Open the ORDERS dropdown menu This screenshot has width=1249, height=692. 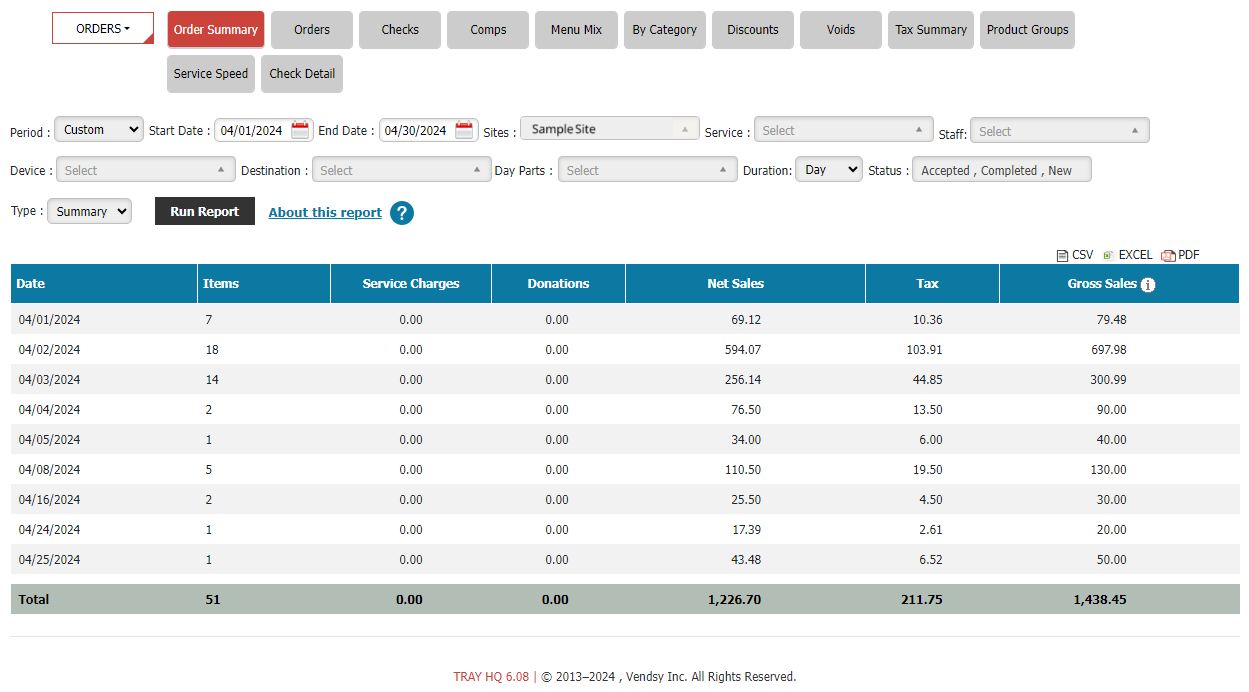pos(103,29)
